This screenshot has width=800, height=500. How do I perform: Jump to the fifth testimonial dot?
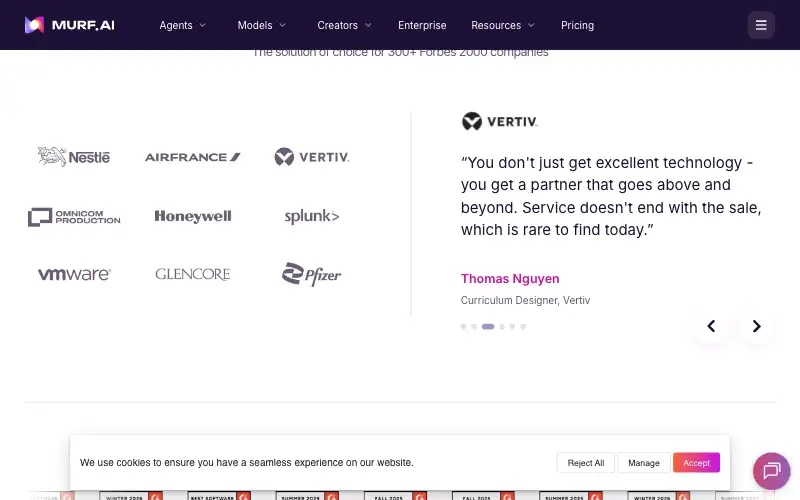pos(512,327)
